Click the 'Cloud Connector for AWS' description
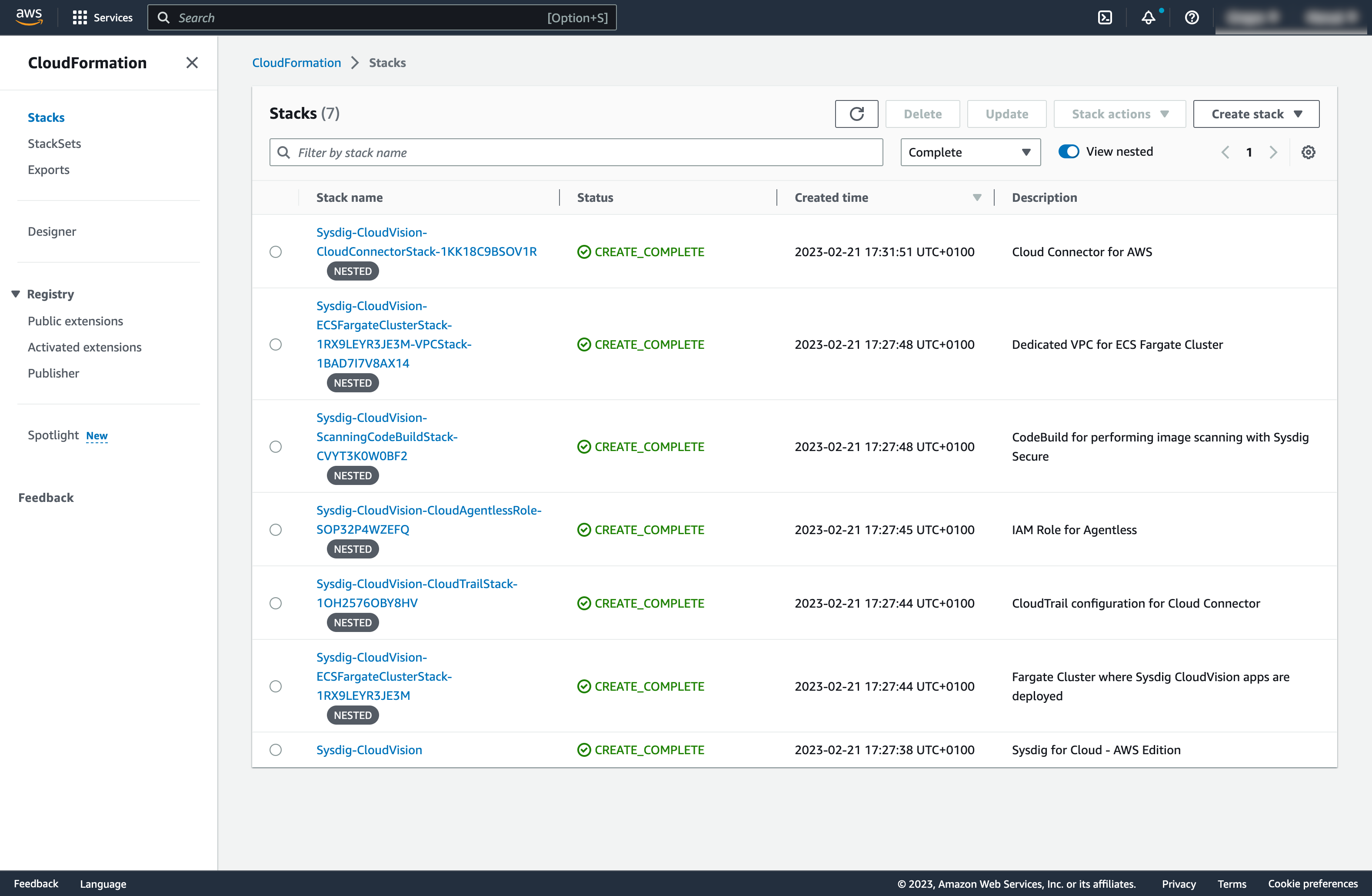The image size is (1372, 896). (1082, 251)
